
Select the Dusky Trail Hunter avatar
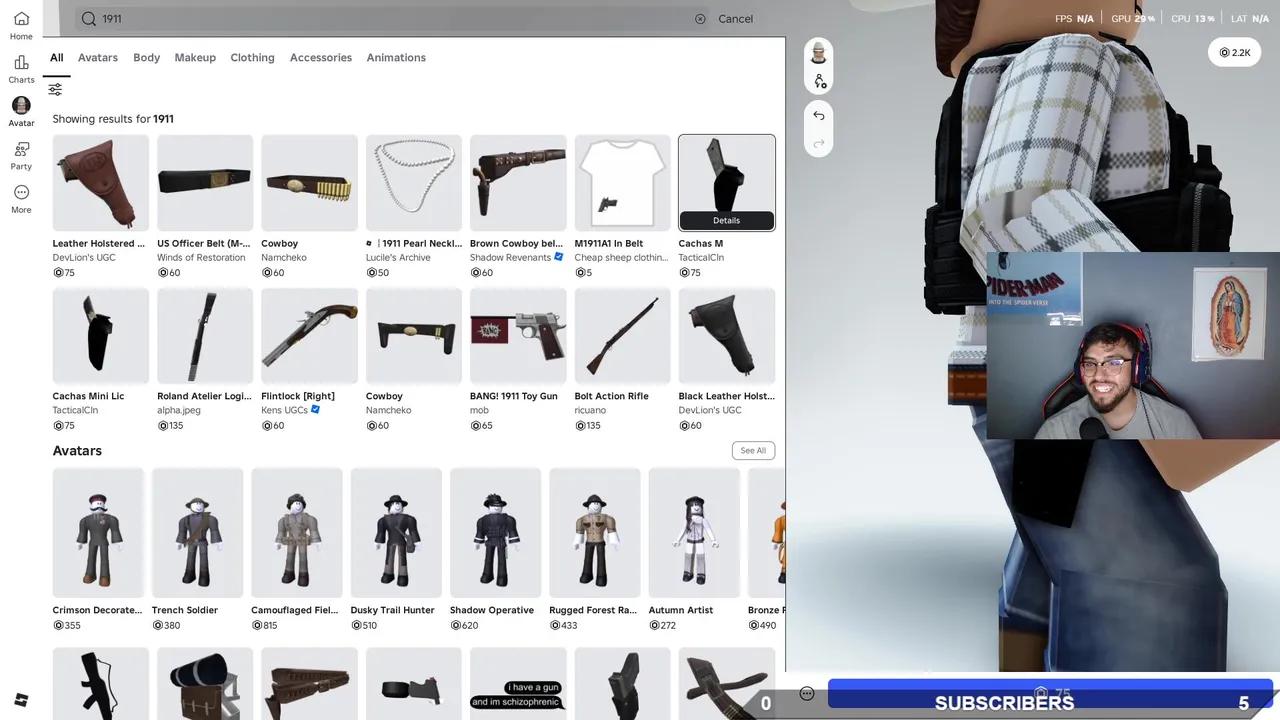[x=396, y=533]
